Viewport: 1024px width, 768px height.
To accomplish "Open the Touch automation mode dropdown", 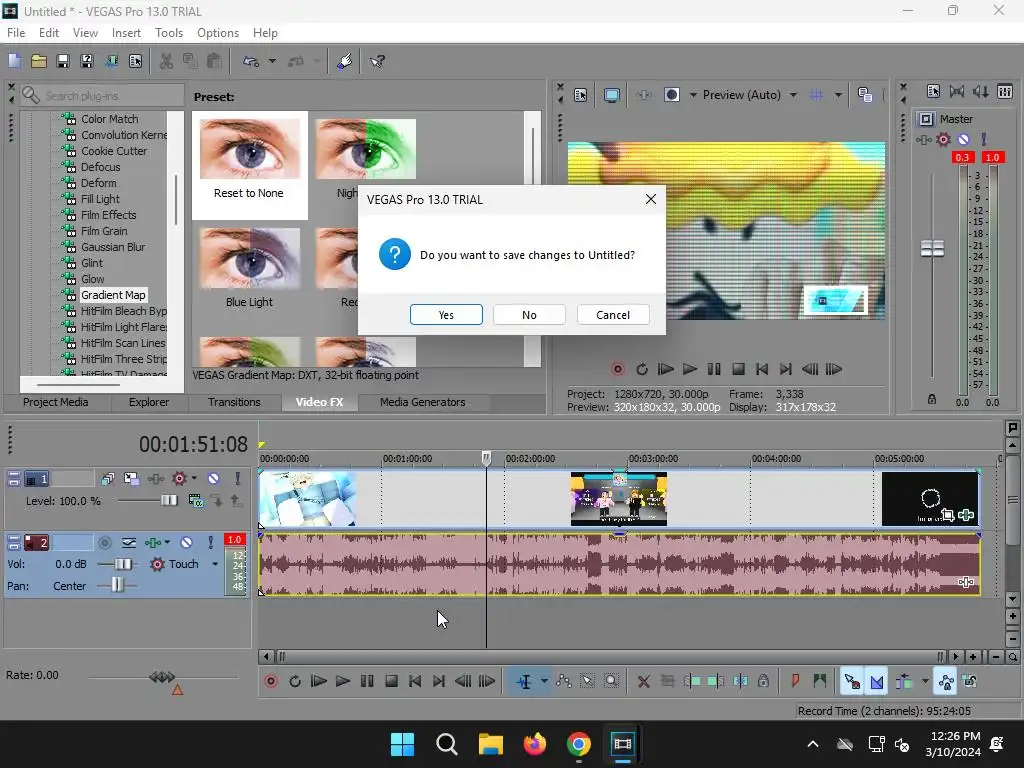I will (x=215, y=564).
